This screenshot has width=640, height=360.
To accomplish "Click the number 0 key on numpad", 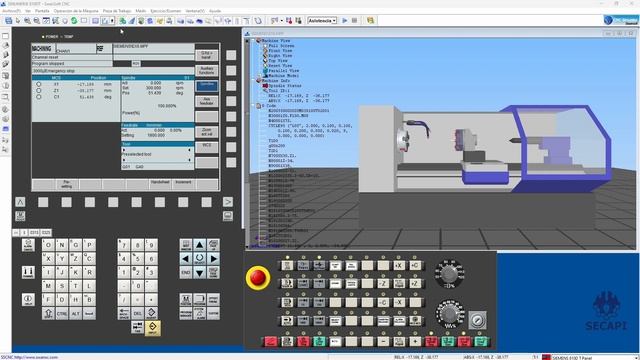I will [138, 286].
